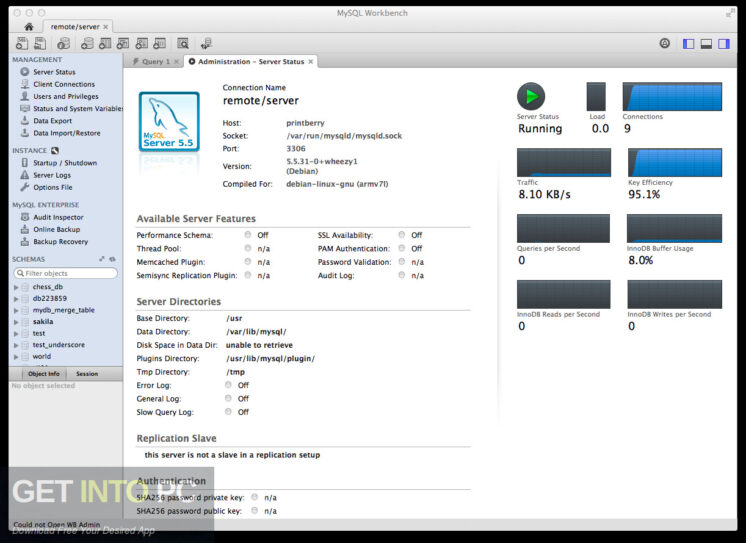
Task: Expand the schemas panel with the arrows icon
Action: tap(102, 259)
